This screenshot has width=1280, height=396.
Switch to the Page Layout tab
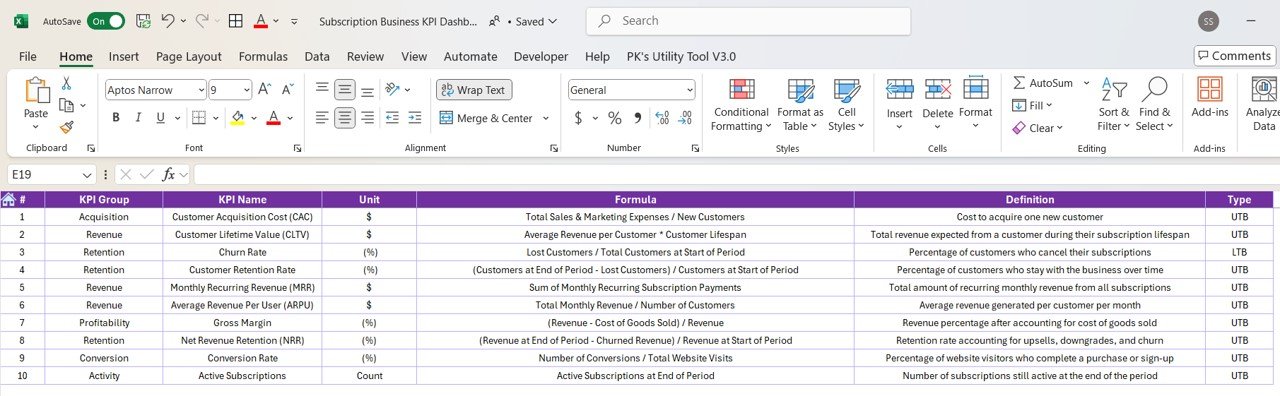[189, 57]
